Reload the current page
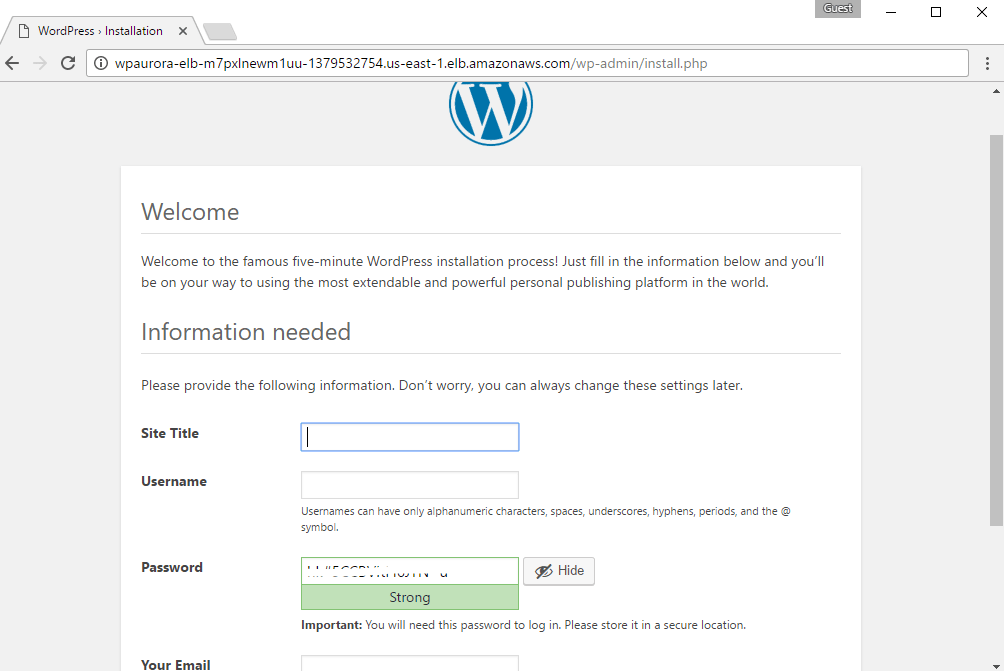Screen dimensions: 1004x671 [x=68, y=63]
